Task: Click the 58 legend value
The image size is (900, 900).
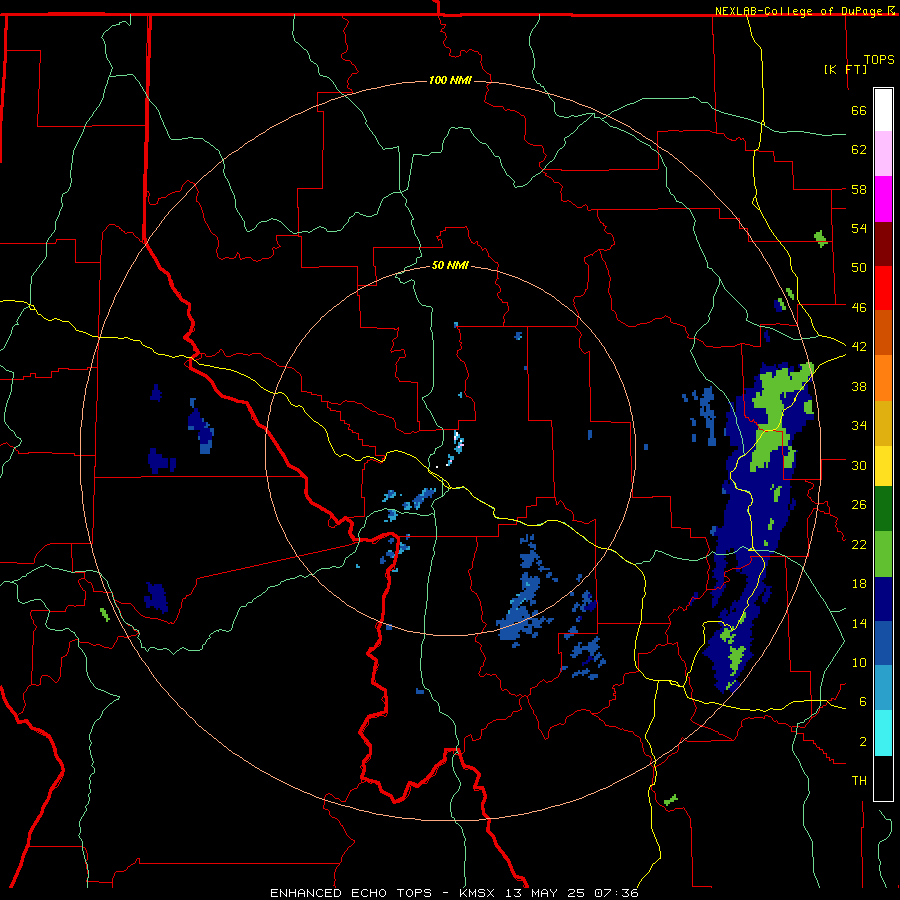Action: pos(859,189)
